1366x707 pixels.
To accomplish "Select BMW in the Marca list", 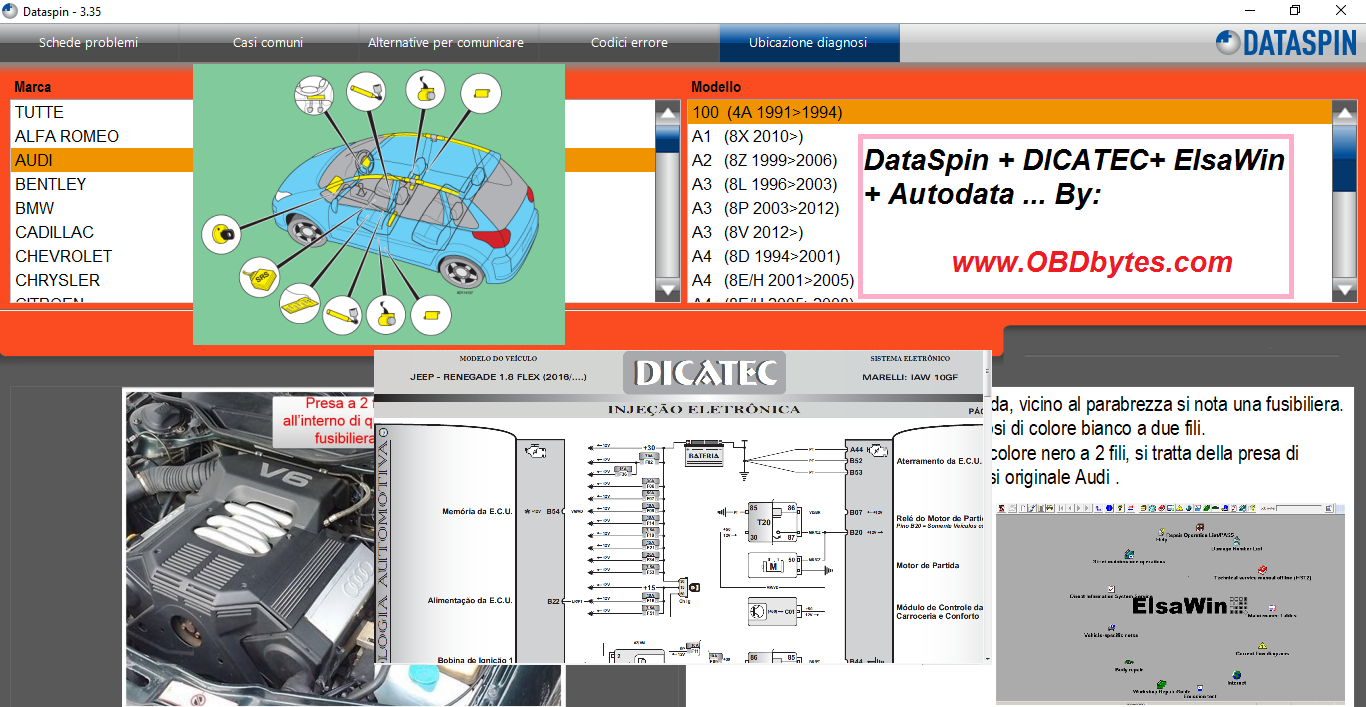I will 35,208.
